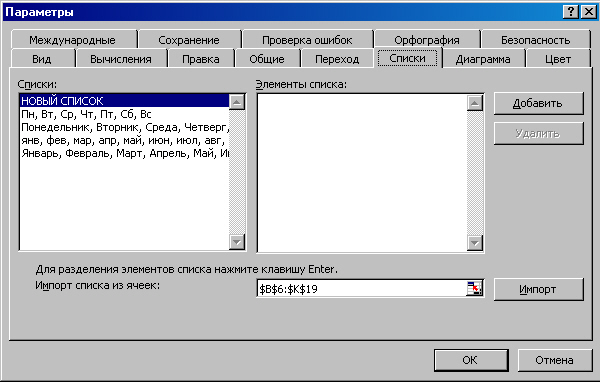Confirm with the OK button
This screenshot has height=382, width=600.
coord(471,360)
